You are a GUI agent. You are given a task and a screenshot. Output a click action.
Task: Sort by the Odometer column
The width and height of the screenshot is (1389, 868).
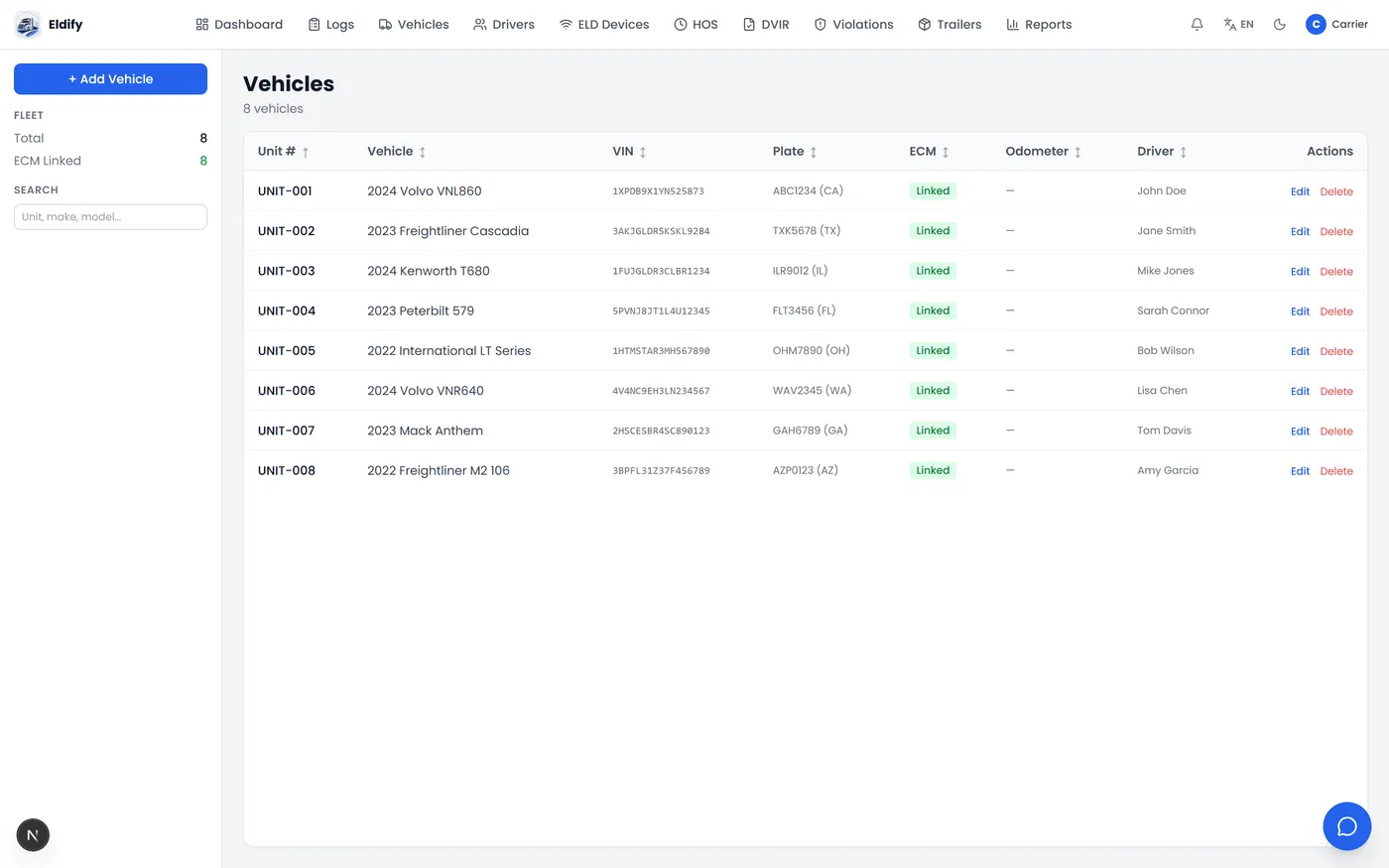pyautogui.click(x=1044, y=152)
